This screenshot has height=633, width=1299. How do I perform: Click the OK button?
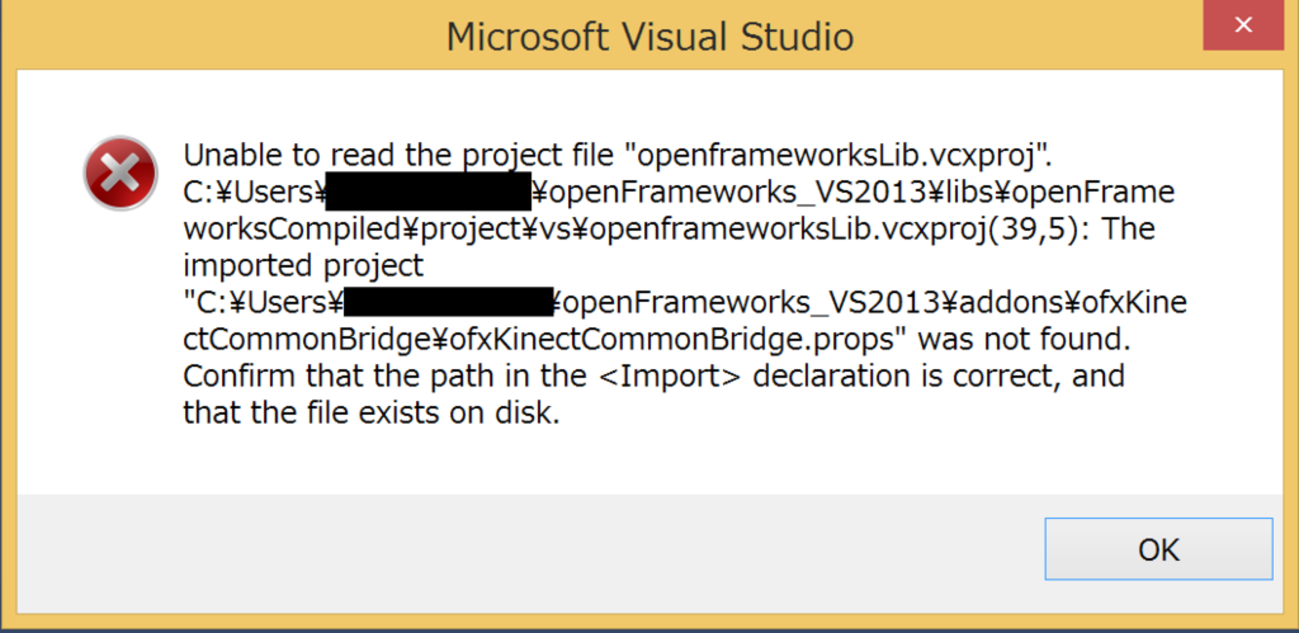[1158, 549]
